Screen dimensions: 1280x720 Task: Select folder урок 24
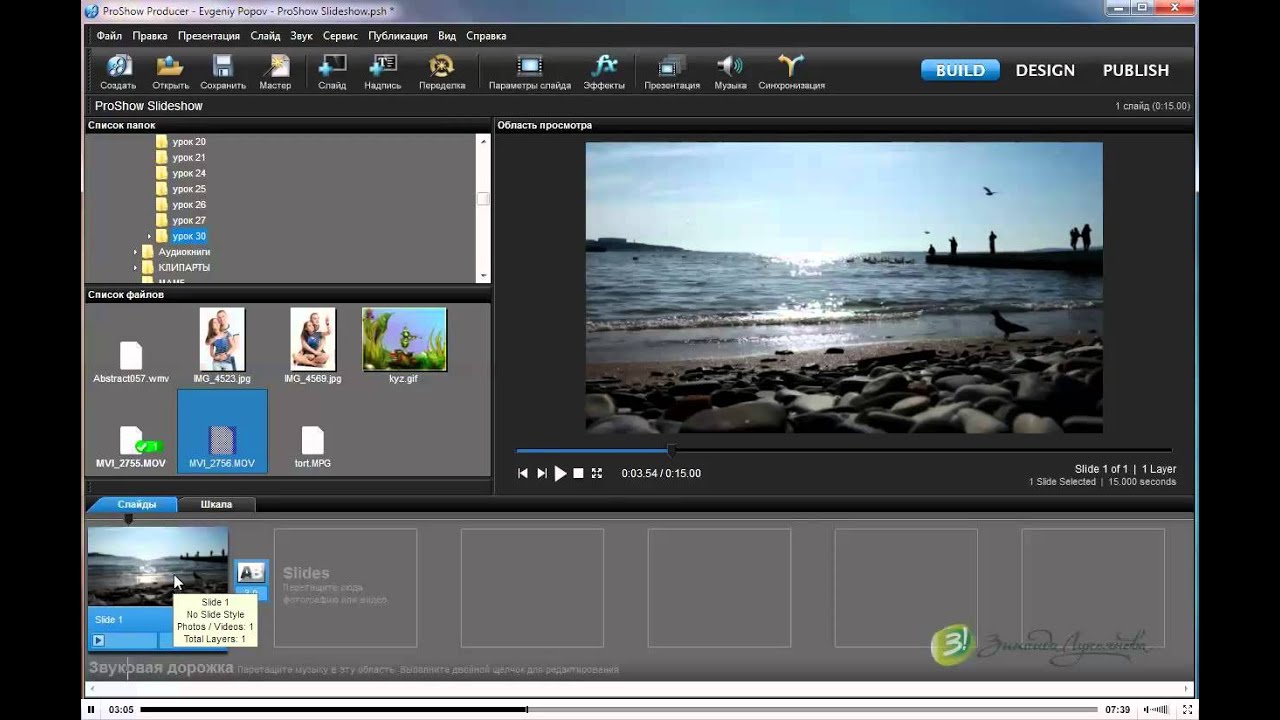click(x=188, y=173)
